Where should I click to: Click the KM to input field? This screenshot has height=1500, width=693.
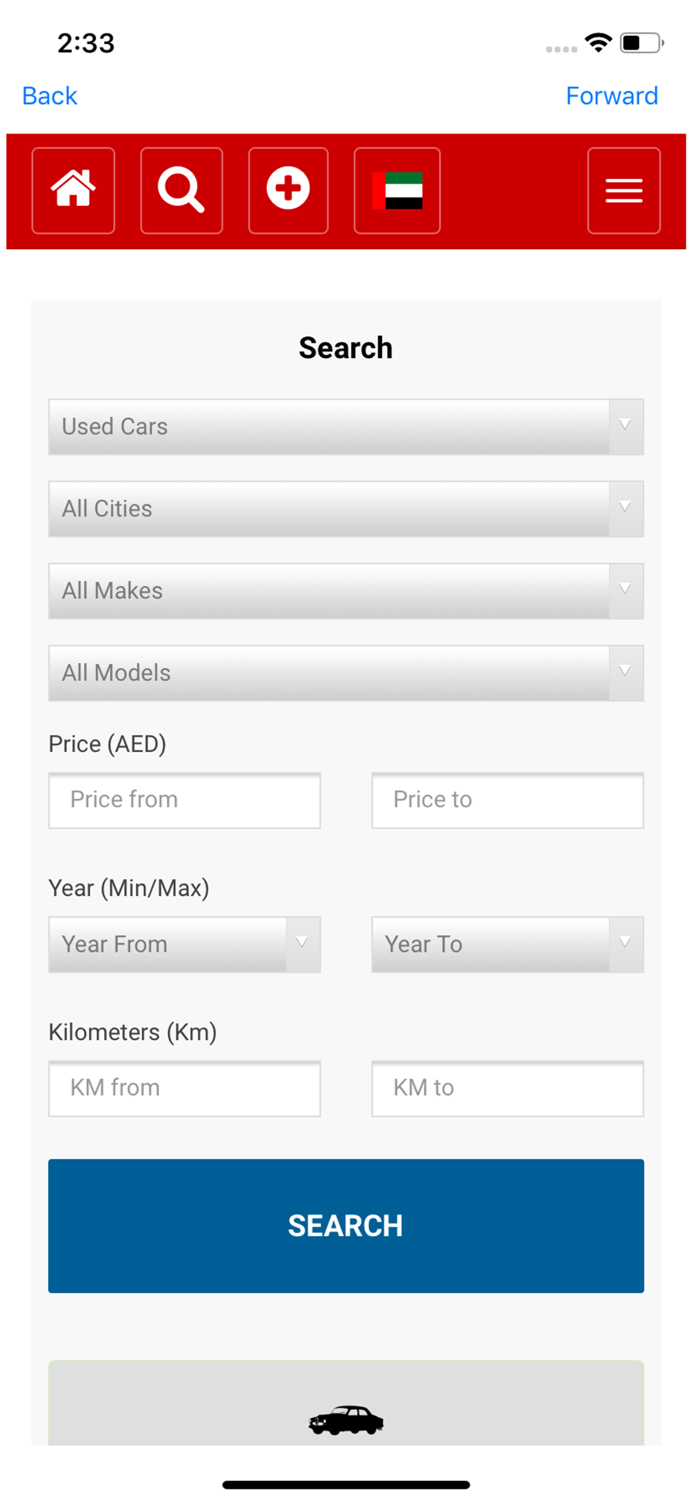coord(507,1089)
